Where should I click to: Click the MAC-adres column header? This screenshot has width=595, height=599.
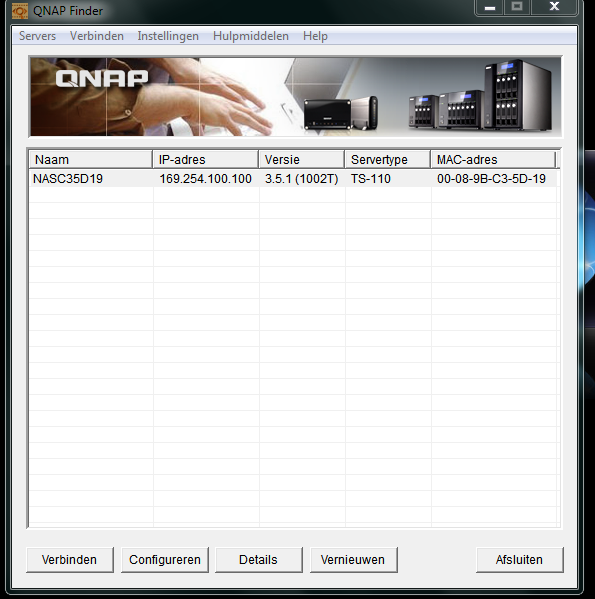[x=493, y=159]
